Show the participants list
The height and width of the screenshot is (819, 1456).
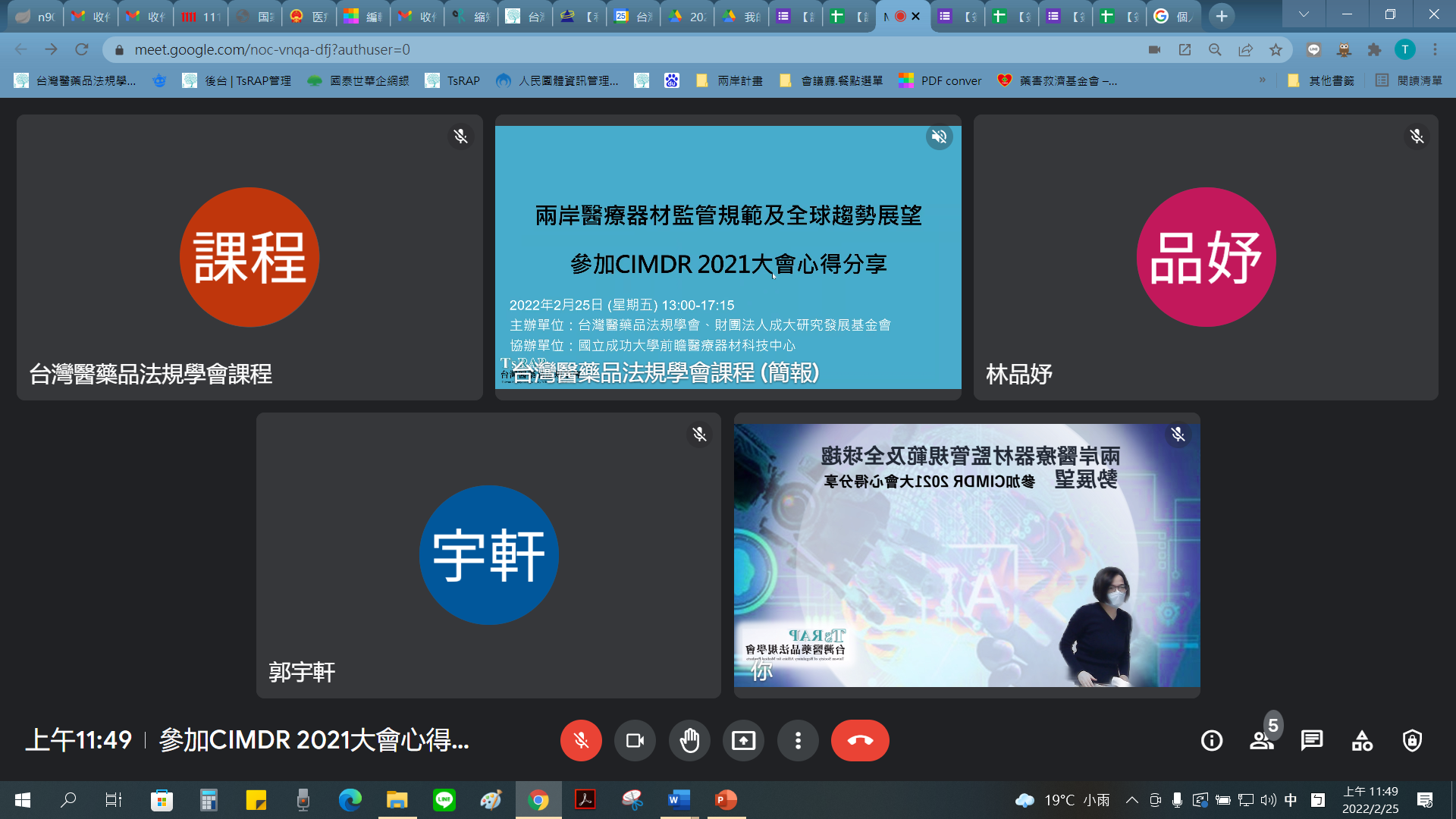1262,740
